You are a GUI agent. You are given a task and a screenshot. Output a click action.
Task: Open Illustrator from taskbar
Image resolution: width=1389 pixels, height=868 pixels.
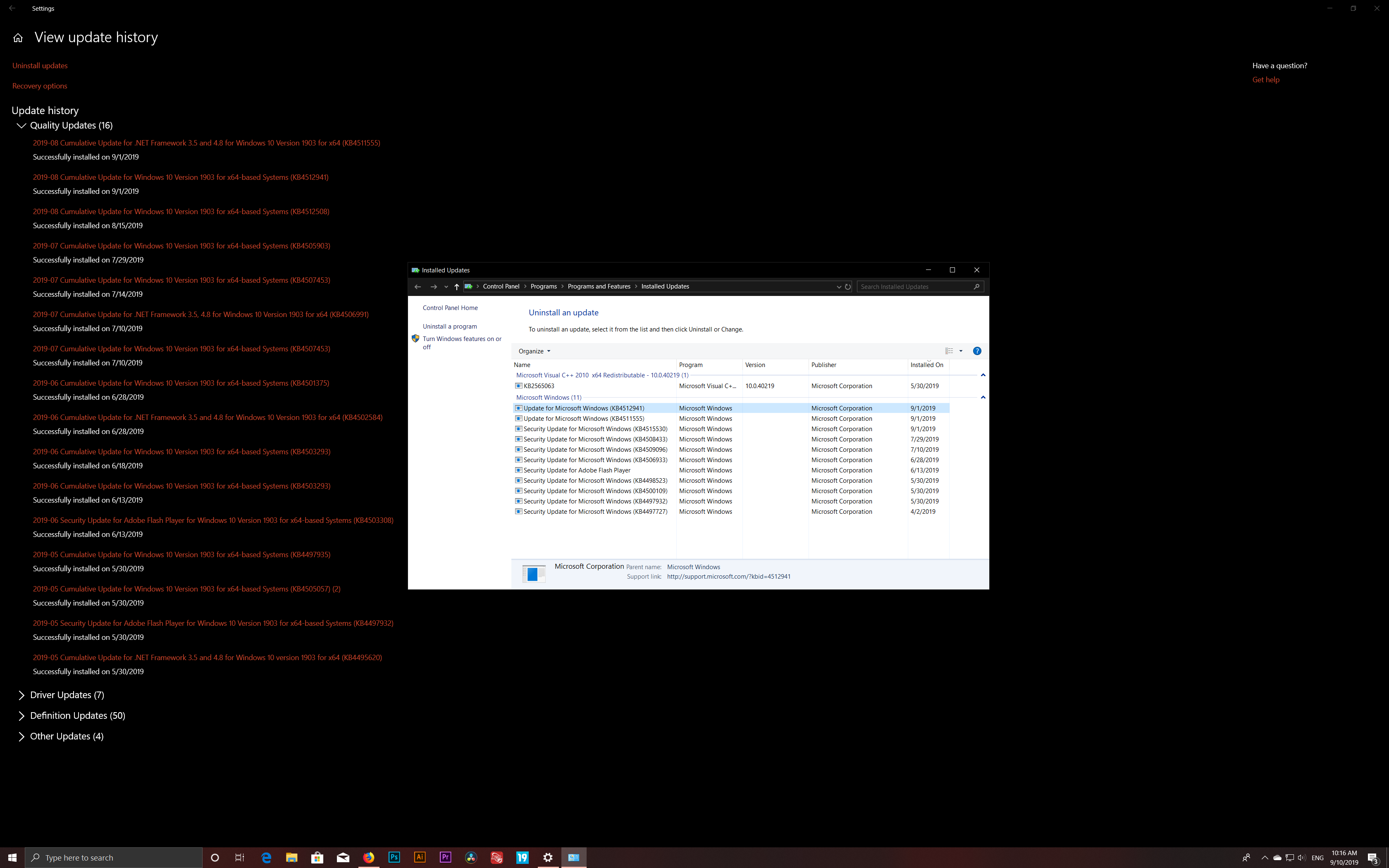click(420, 858)
